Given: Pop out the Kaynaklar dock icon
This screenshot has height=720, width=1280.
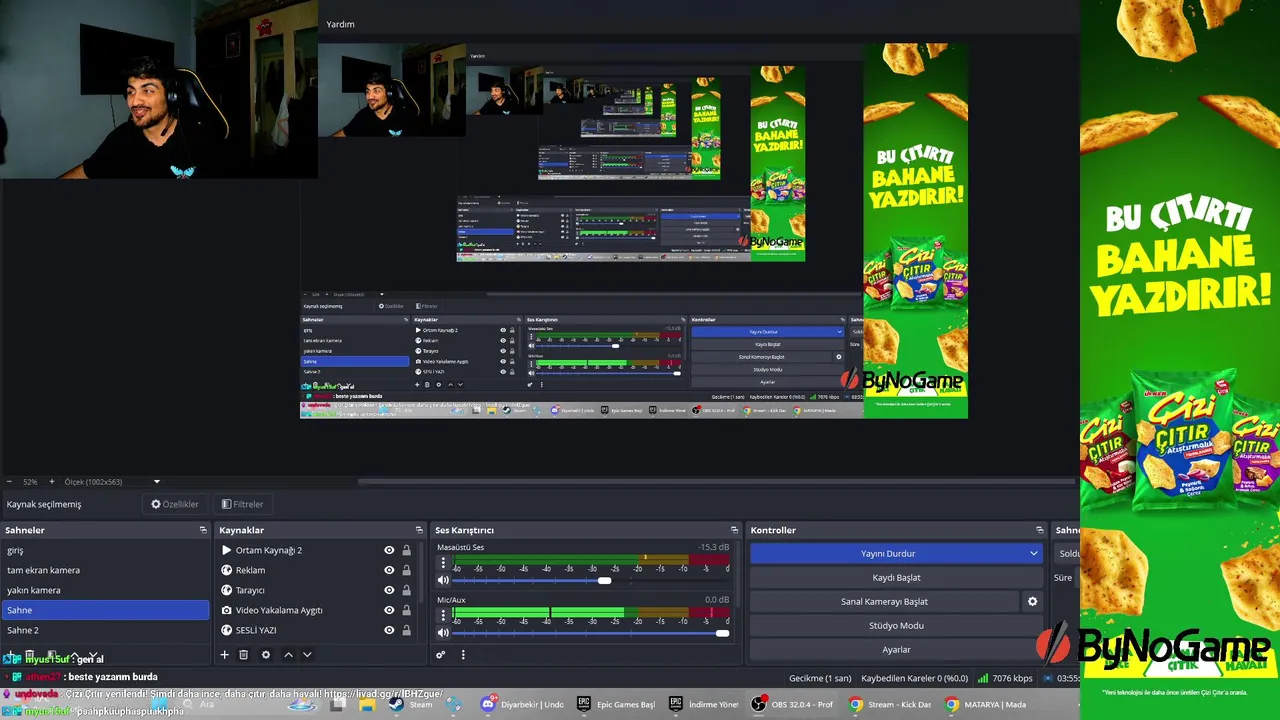Looking at the screenshot, I should 419,530.
